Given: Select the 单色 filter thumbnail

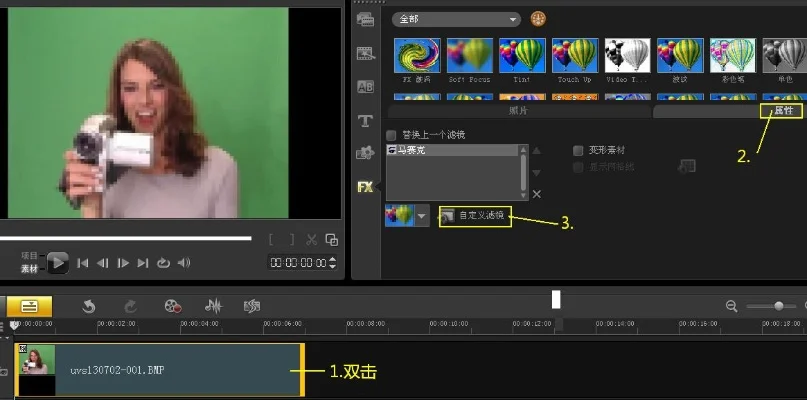Looking at the screenshot, I should pyautogui.click(x=785, y=55).
